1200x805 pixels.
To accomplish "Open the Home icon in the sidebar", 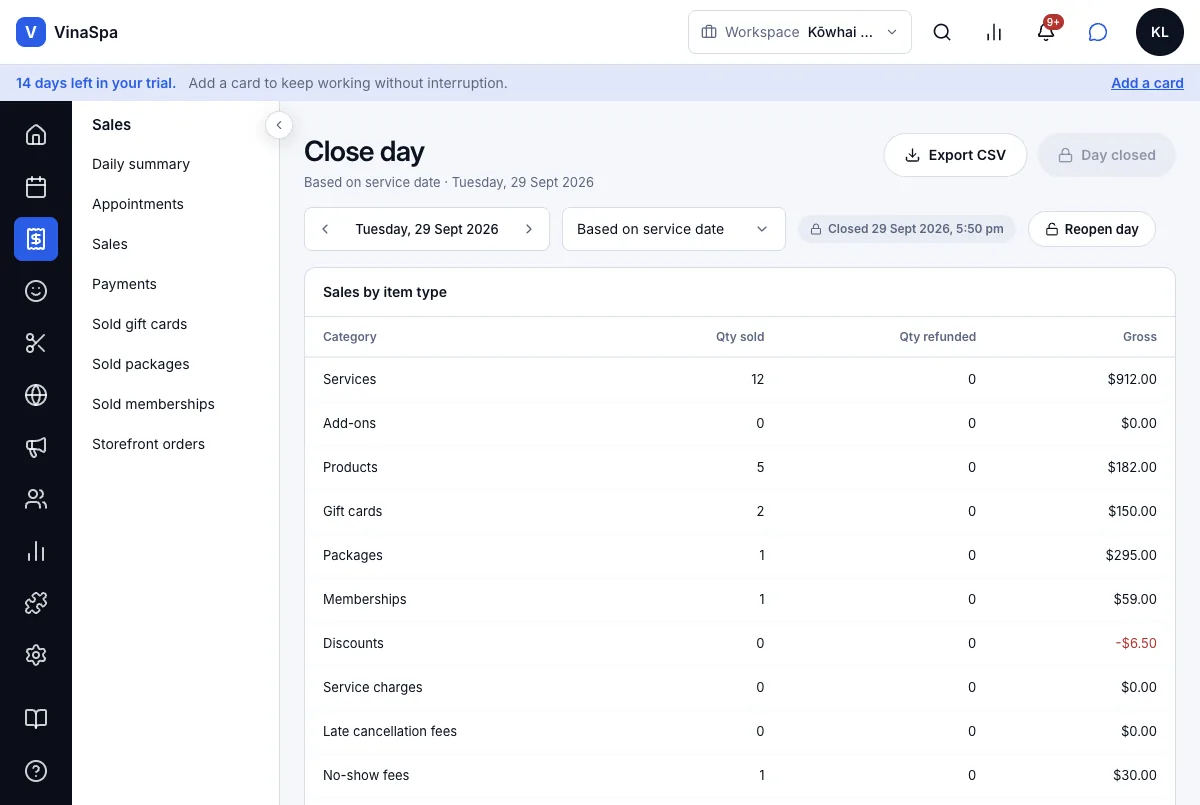I will (x=36, y=135).
